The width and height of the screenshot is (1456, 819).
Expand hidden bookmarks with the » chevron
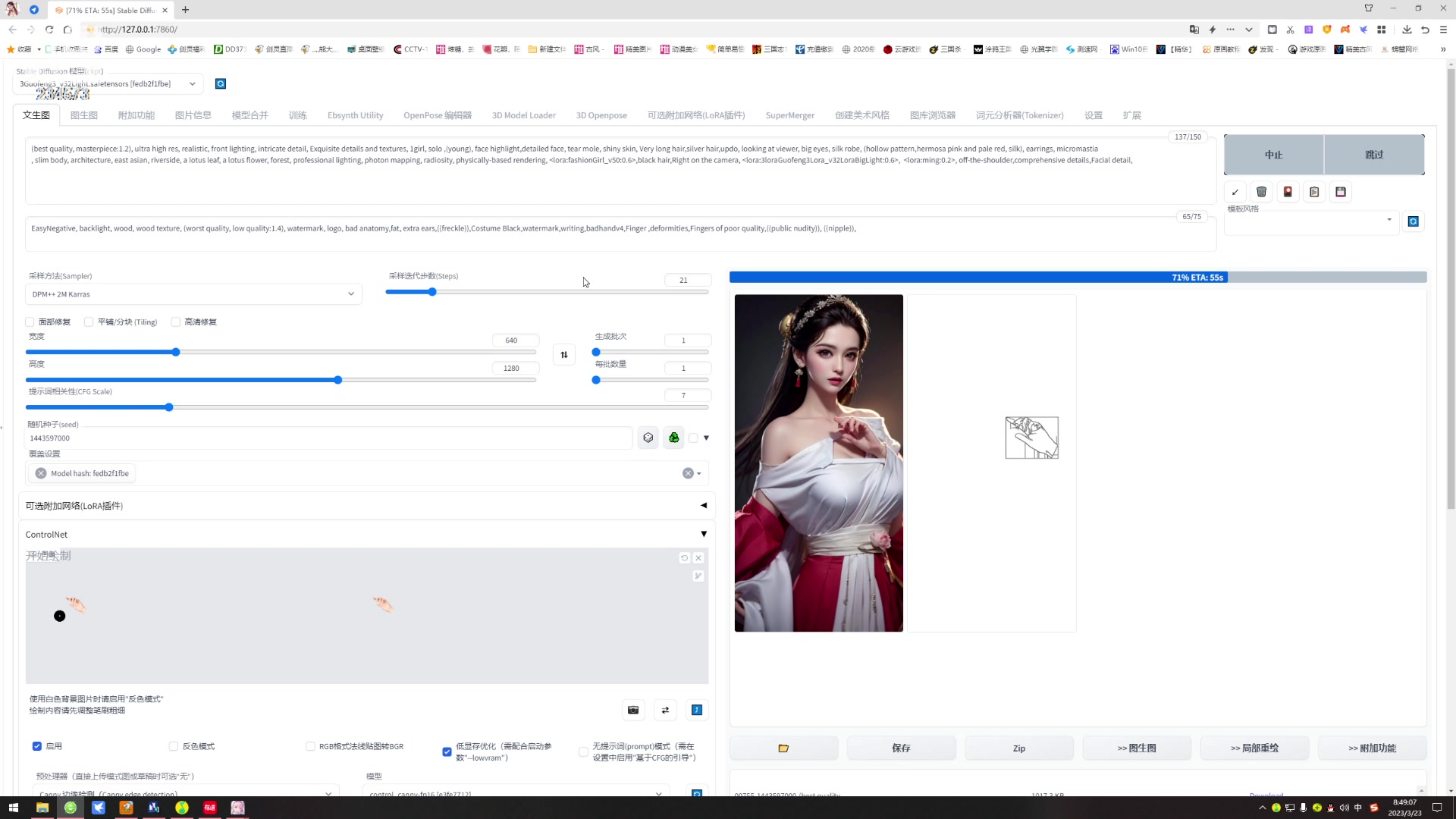[x=1443, y=49]
